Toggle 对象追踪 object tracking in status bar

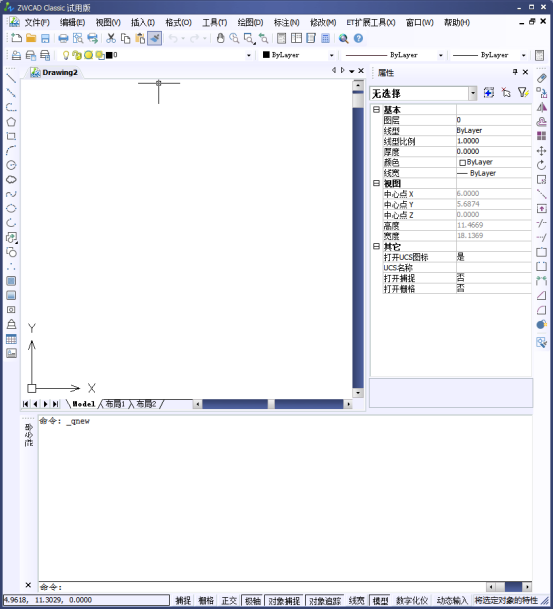[325, 600]
